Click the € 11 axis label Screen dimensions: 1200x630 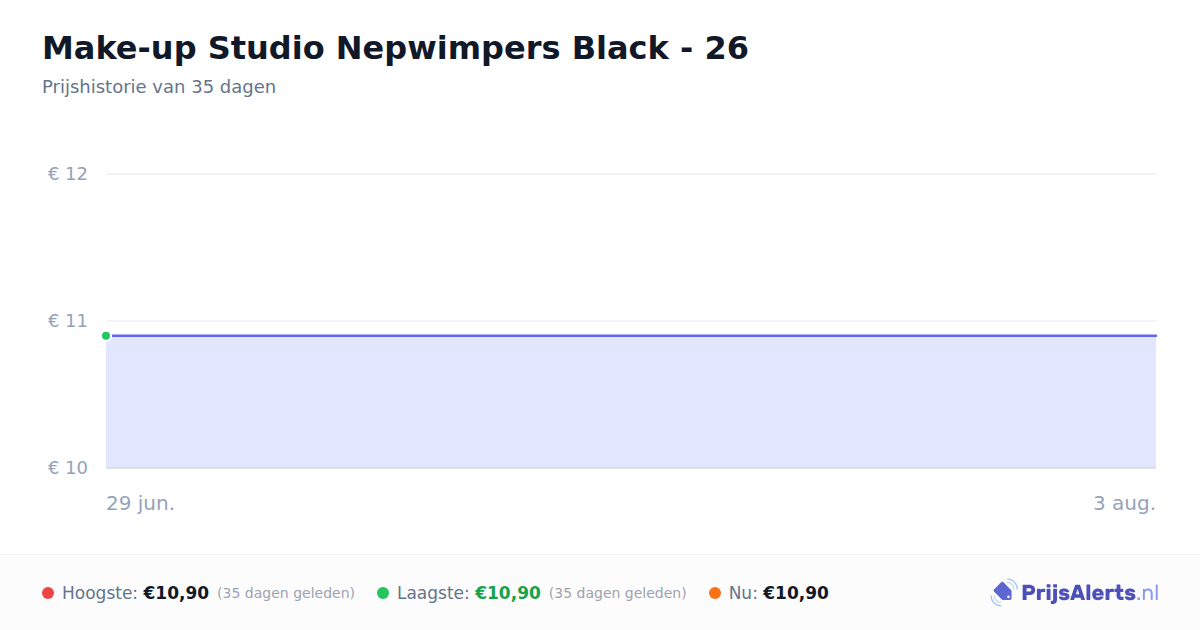(68, 321)
